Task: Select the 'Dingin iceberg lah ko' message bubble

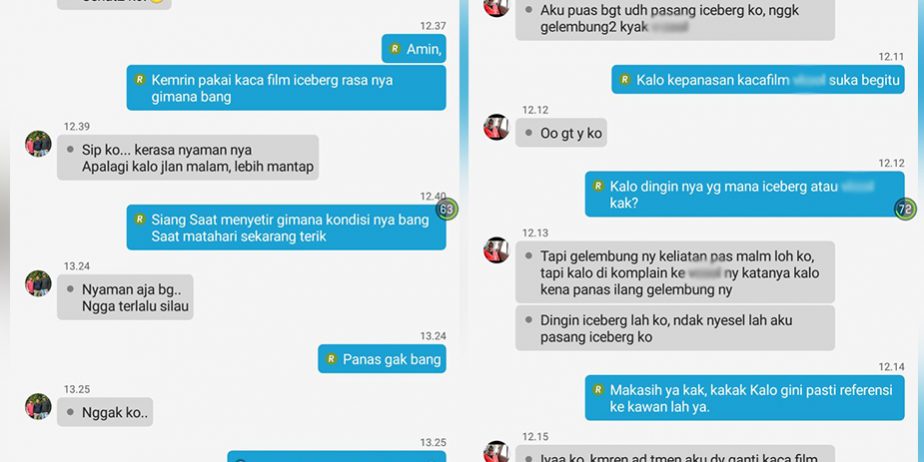Action: tap(675, 328)
